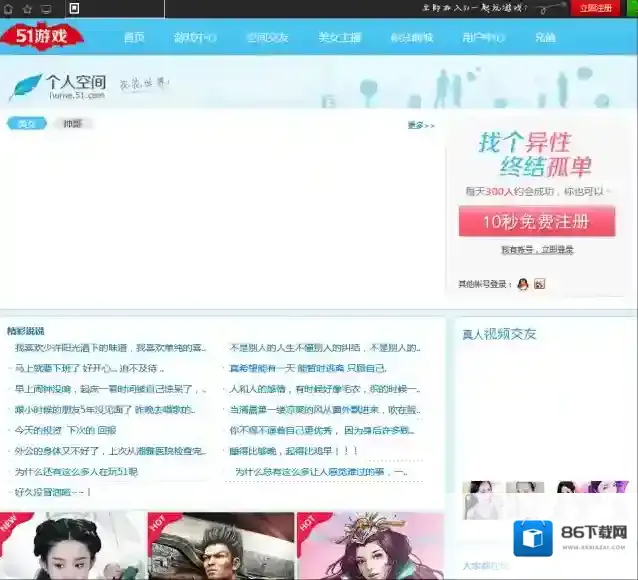Select the 美女 tab

coord(27,123)
